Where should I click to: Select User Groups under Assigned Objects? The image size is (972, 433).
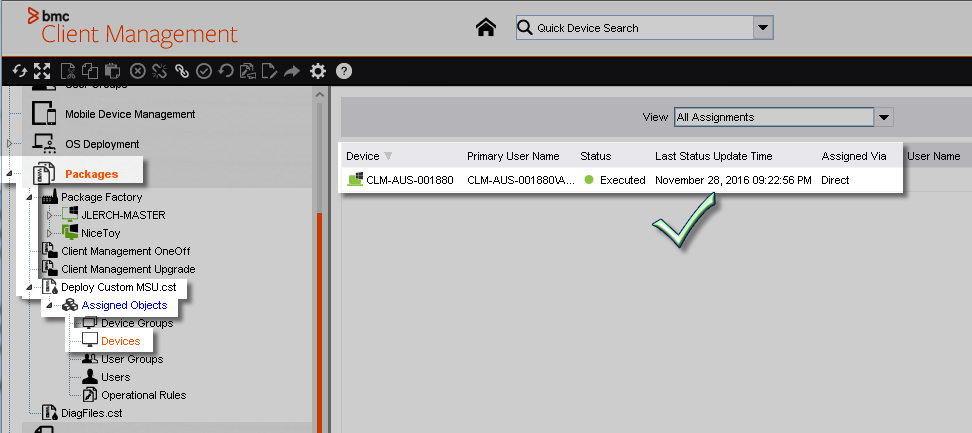pos(133,359)
